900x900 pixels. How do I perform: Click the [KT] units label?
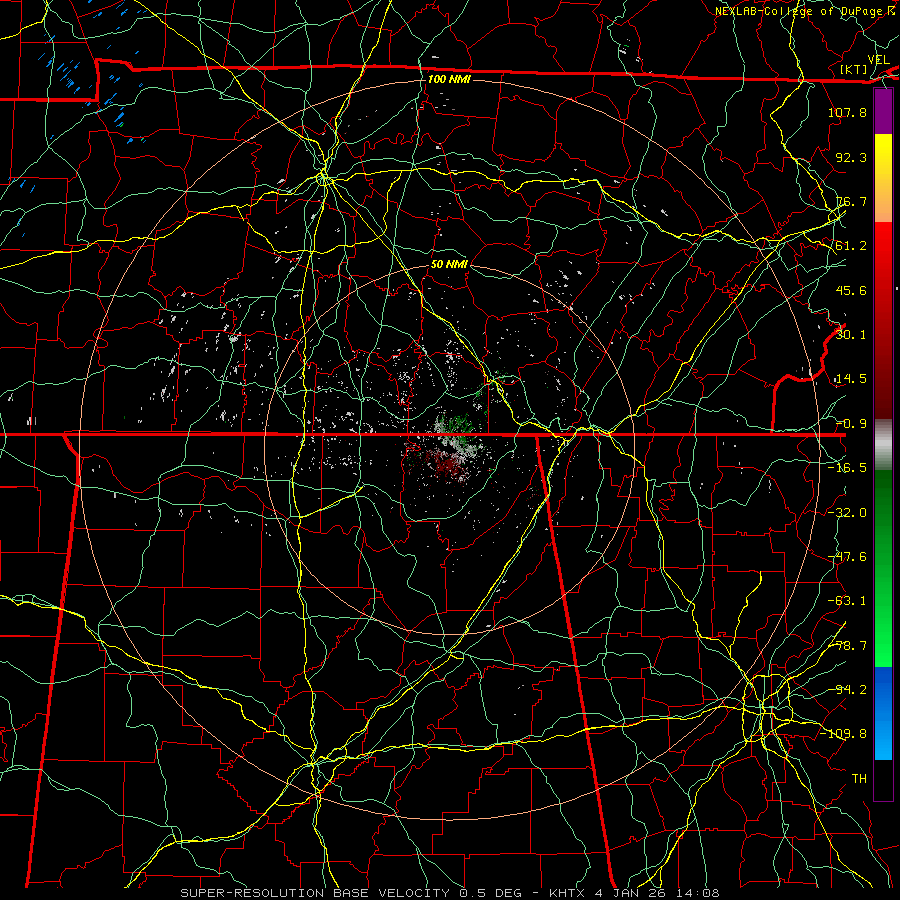click(x=854, y=69)
